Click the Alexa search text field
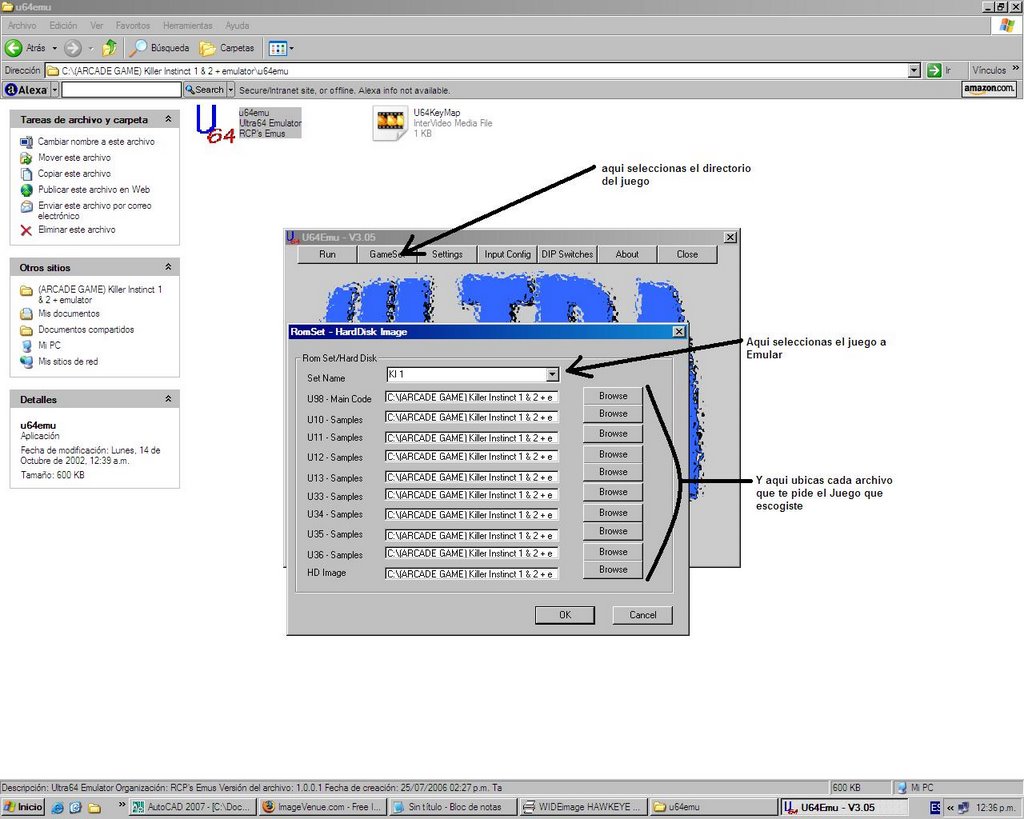The height and width of the screenshot is (819, 1024). pyautogui.click(x=121, y=90)
